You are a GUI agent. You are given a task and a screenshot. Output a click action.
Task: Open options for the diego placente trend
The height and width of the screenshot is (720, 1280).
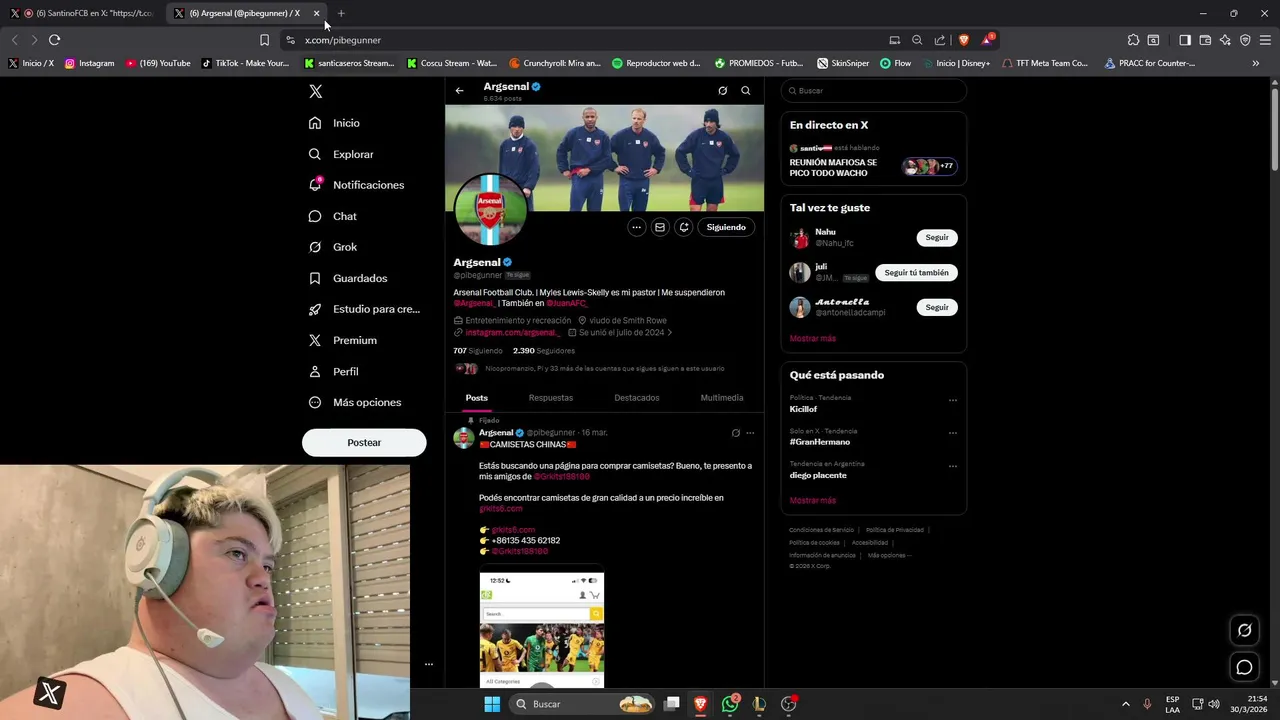click(x=953, y=466)
